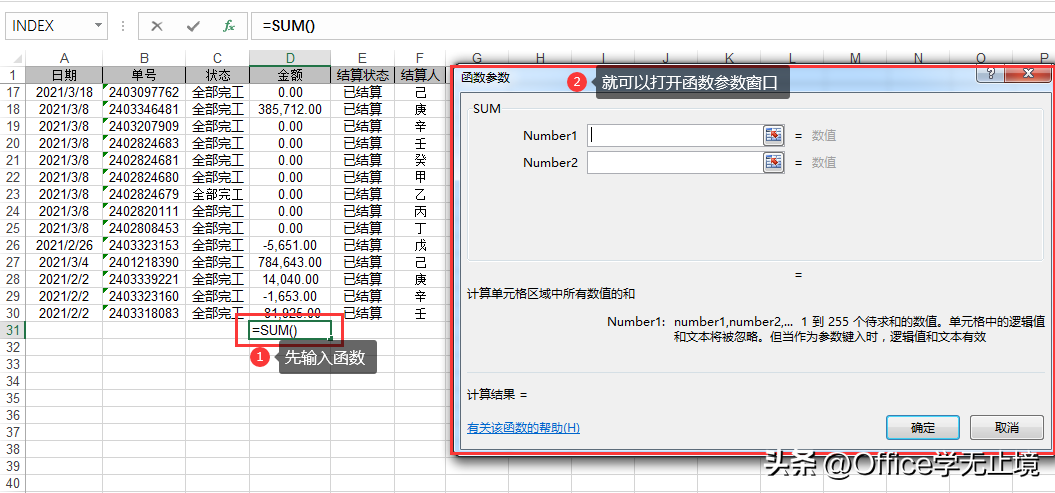Click cell D31 containing =SUM()
Viewport: 1055px width, 493px height.
289,330
